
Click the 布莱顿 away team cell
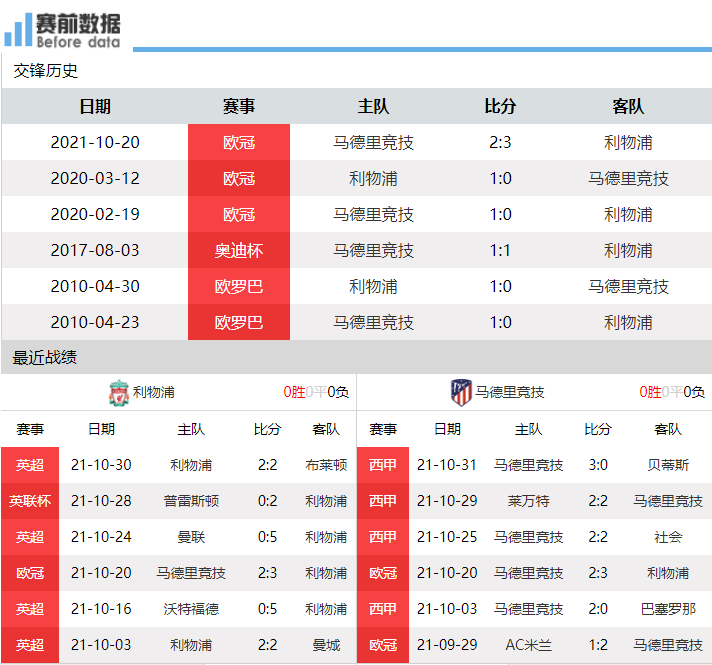point(326,465)
